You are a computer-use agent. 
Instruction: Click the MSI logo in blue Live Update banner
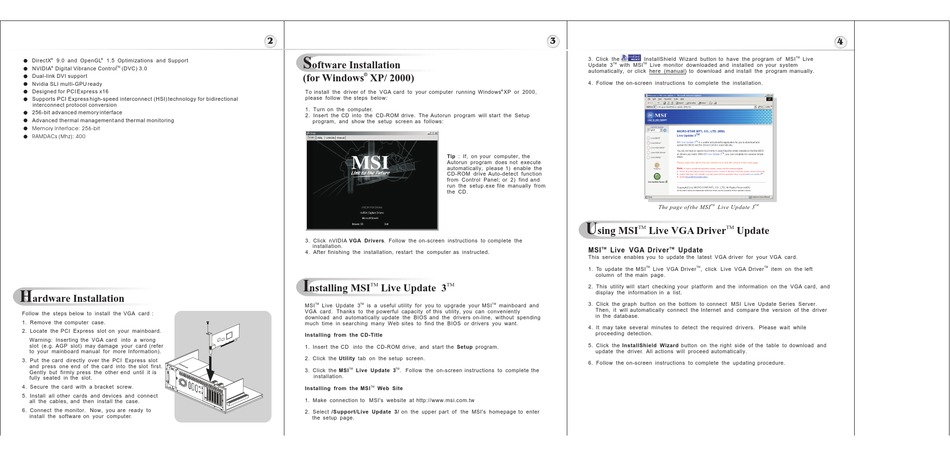tap(657, 115)
